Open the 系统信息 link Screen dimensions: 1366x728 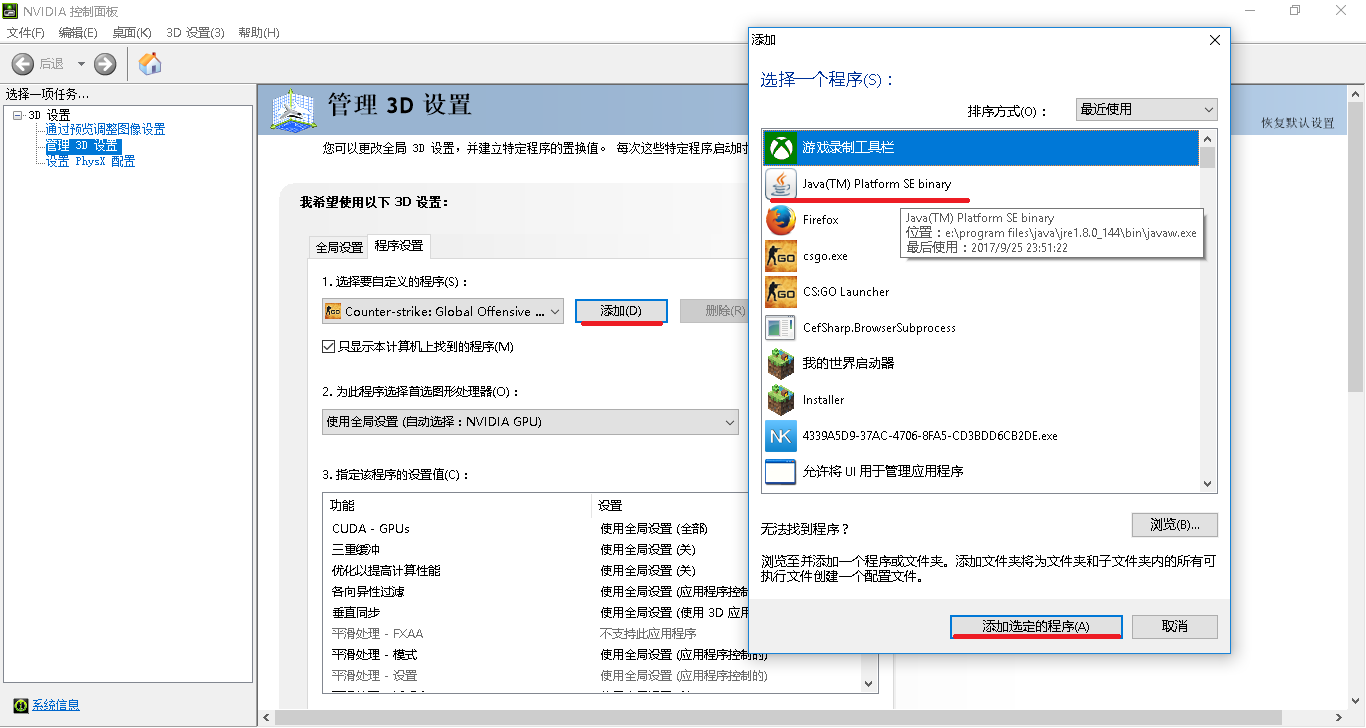tap(56, 705)
